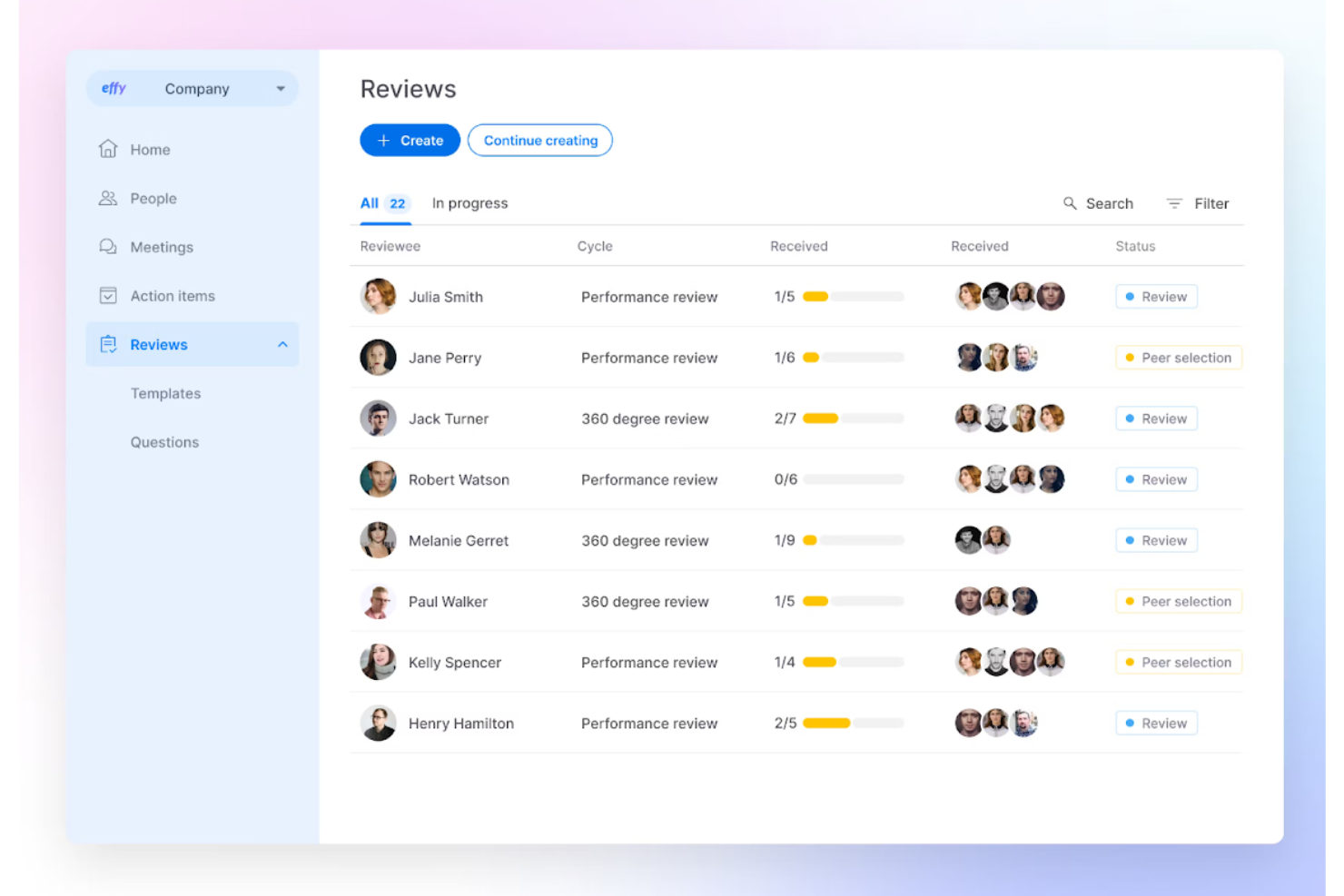
Task: Click Robert Watson's avatar
Action: click(378, 479)
